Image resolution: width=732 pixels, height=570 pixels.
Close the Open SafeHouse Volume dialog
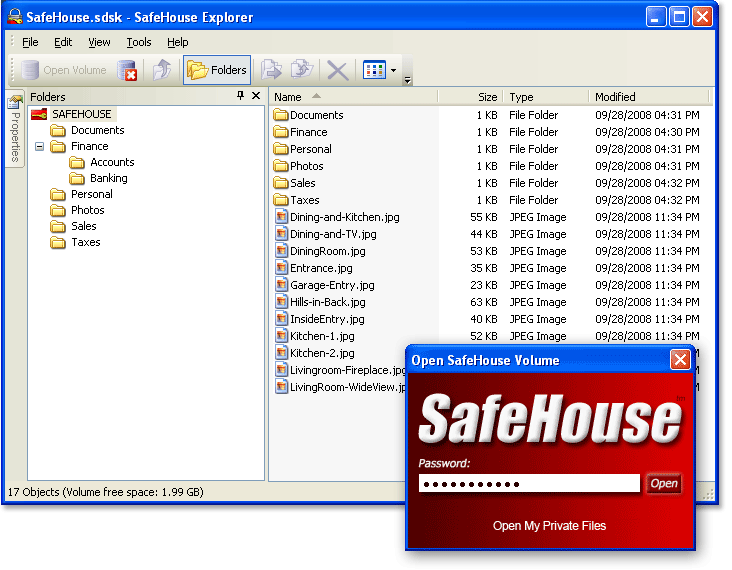(x=680, y=359)
